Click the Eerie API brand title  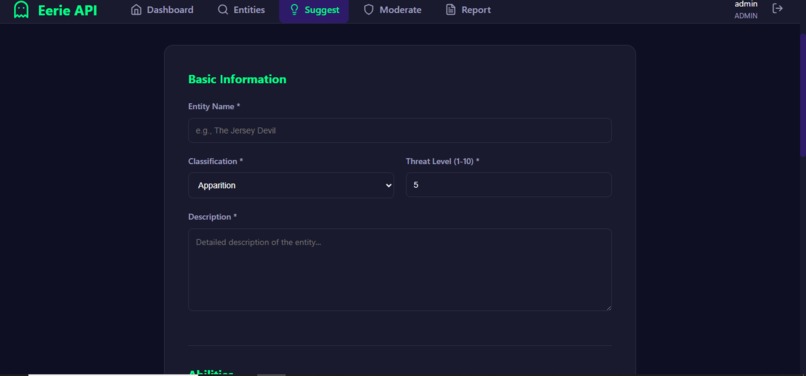67,10
